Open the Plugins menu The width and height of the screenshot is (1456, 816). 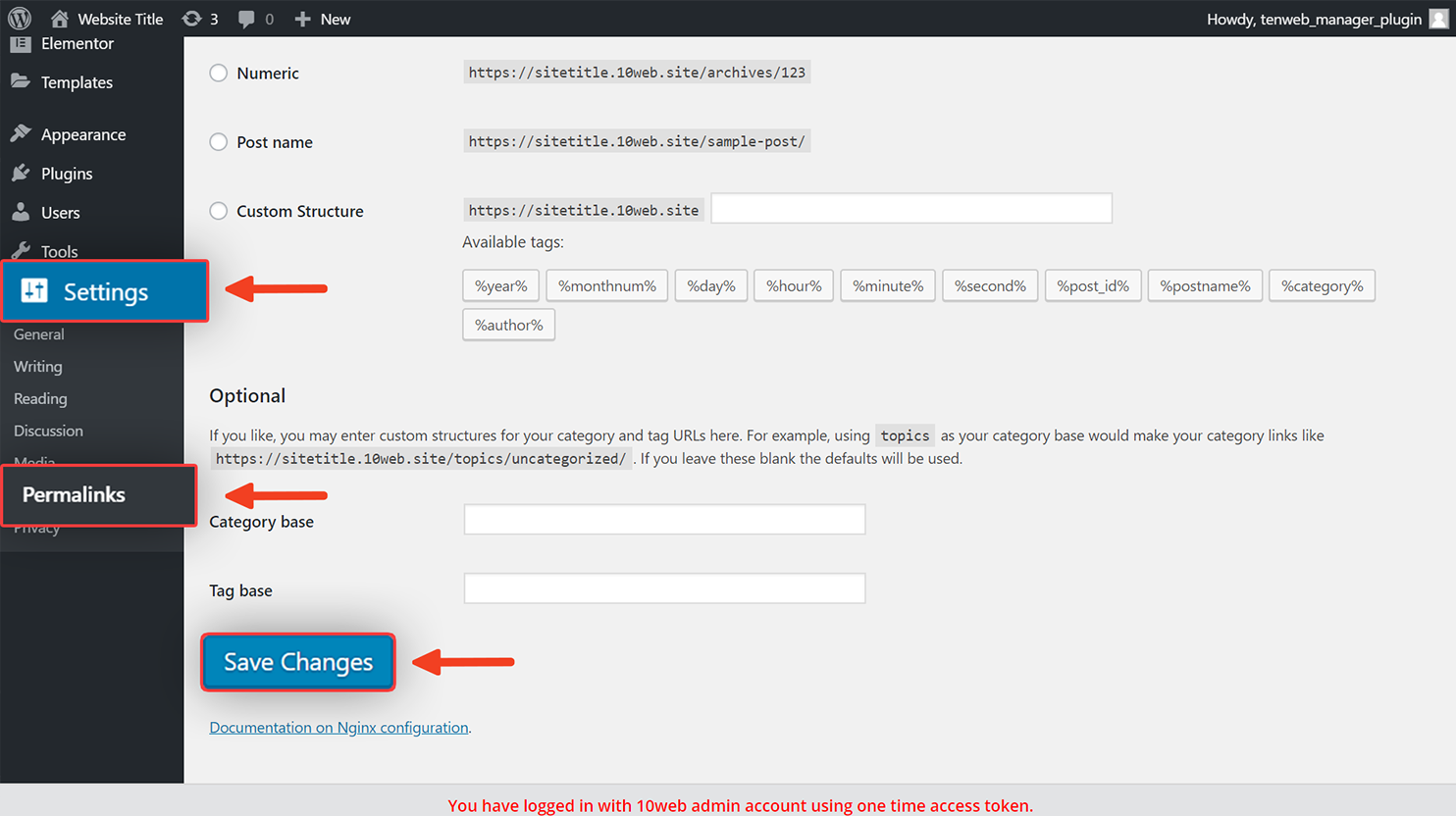click(x=67, y=174)
